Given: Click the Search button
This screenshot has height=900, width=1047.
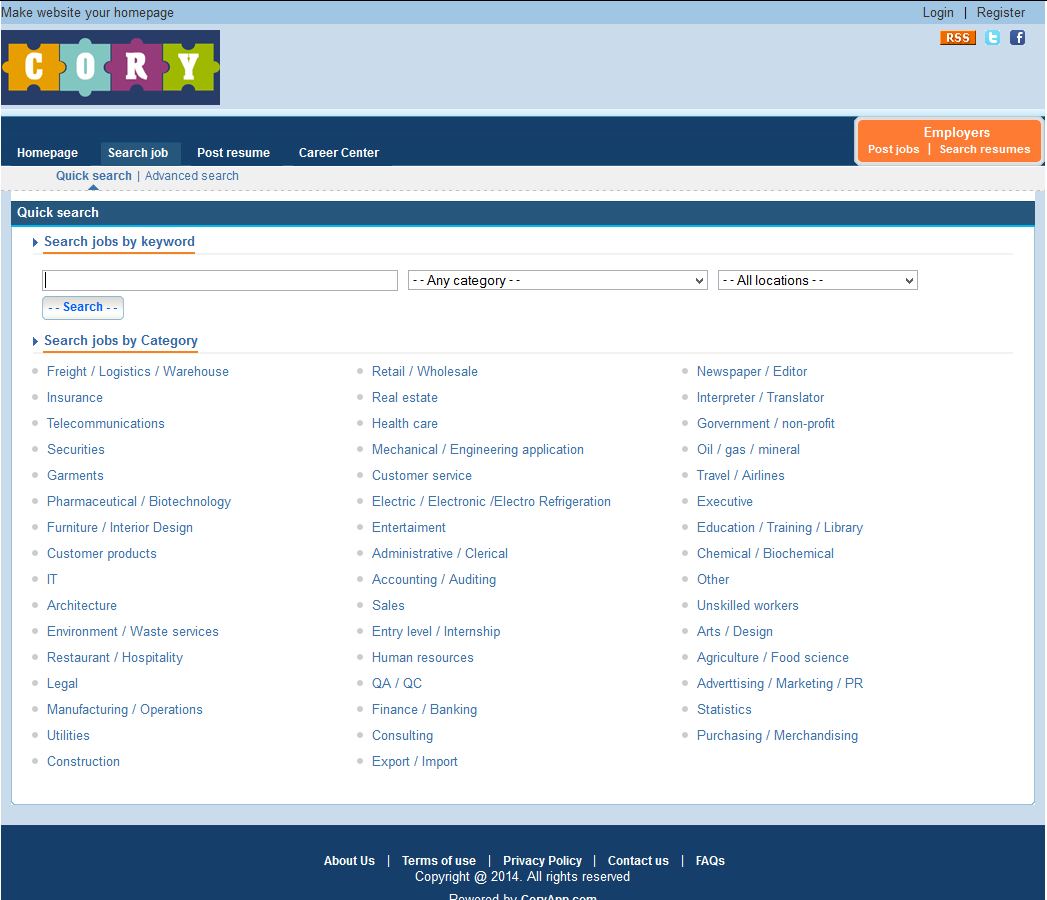Looking at the screenshot, I should pyautogui.click(x=82, y=307).
